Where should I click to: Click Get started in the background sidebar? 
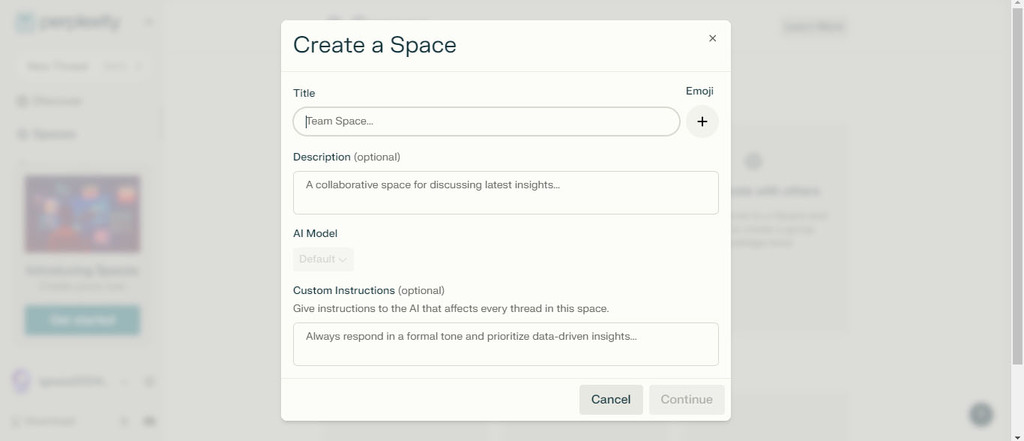pyautogui.click(x=82, y=320)
